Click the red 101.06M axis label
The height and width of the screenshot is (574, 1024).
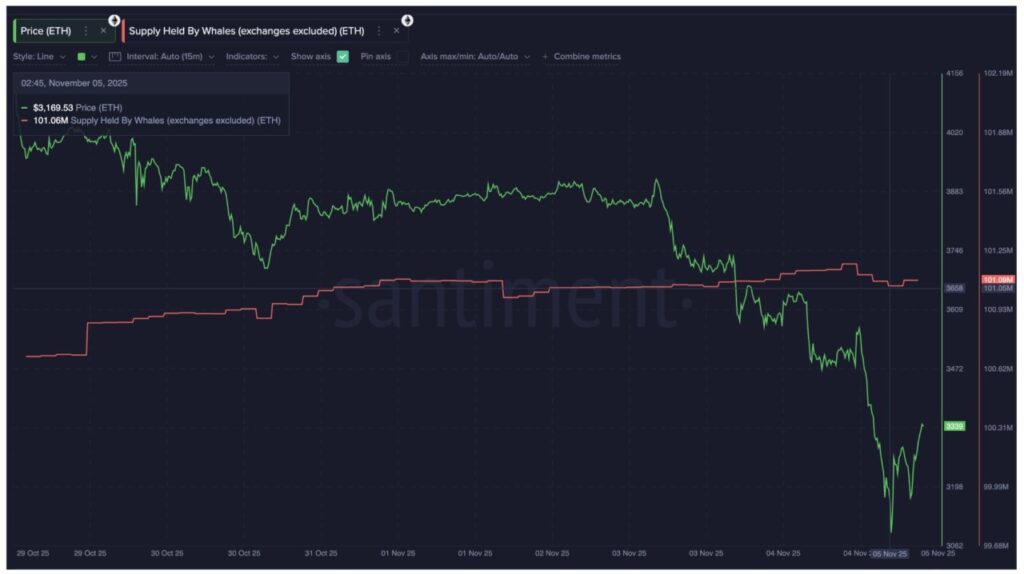997,279
